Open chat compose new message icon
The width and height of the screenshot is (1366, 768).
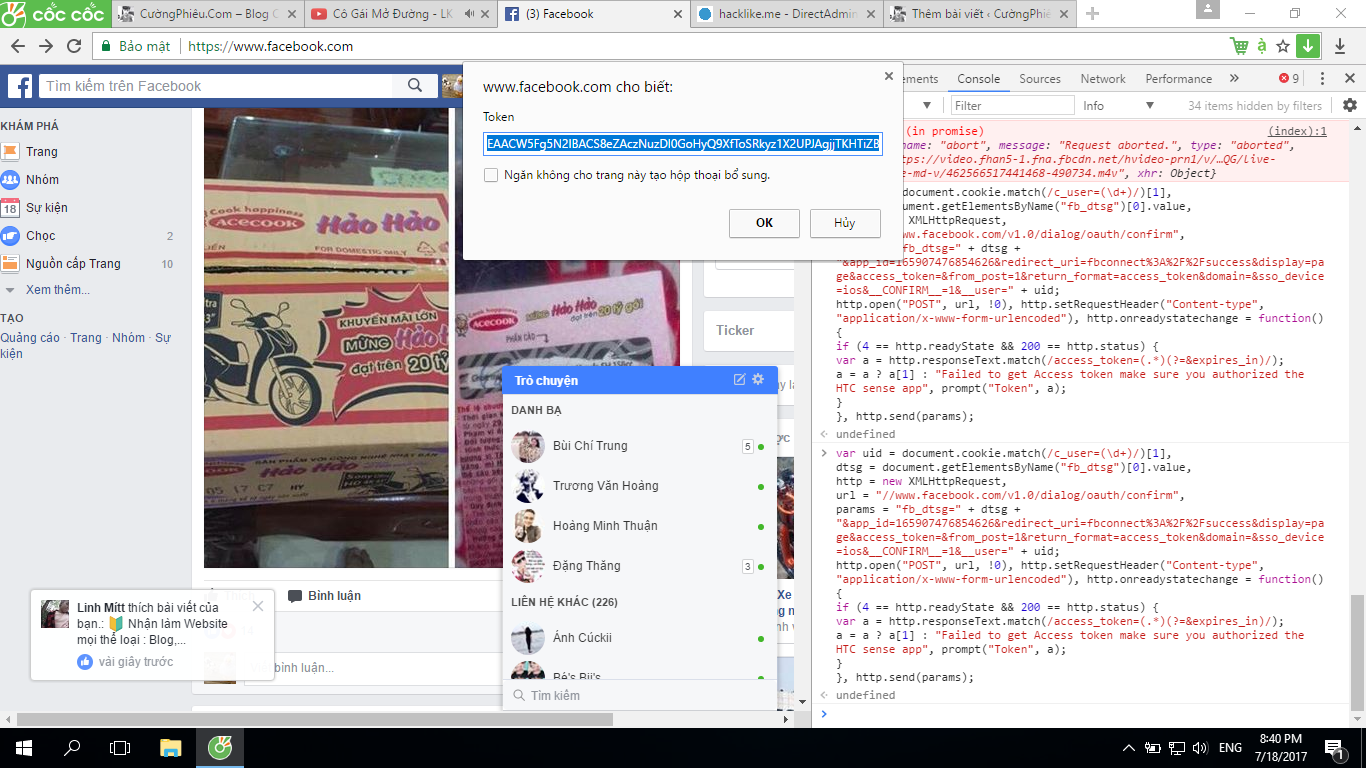tap(740, 380)
